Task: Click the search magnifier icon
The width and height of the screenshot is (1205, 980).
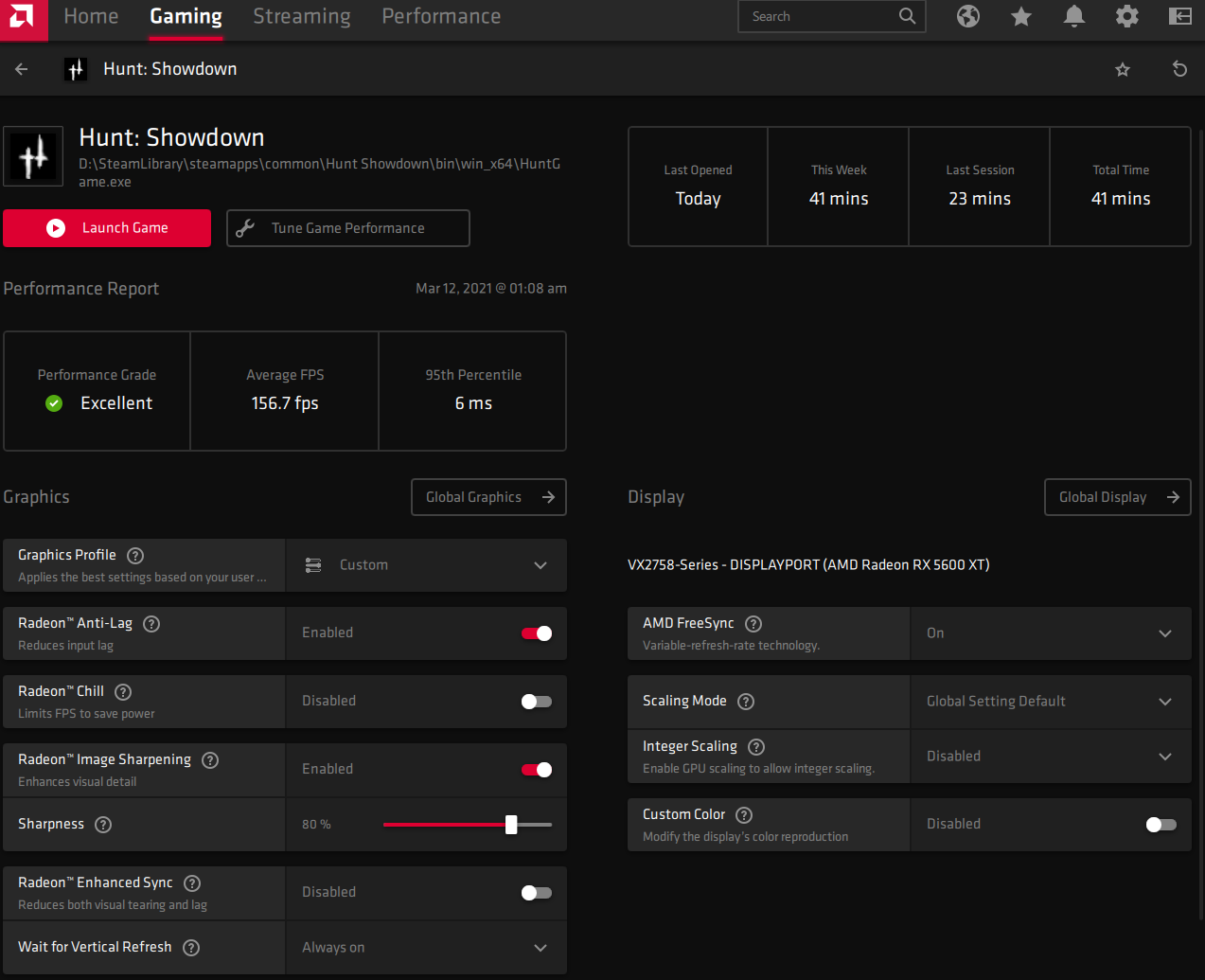Action: click(x=907, y=16)
